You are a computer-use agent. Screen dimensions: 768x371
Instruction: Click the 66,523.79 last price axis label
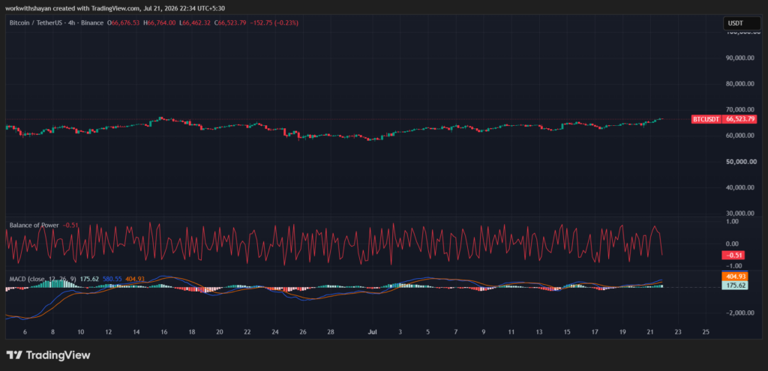(x=740, y=119)
